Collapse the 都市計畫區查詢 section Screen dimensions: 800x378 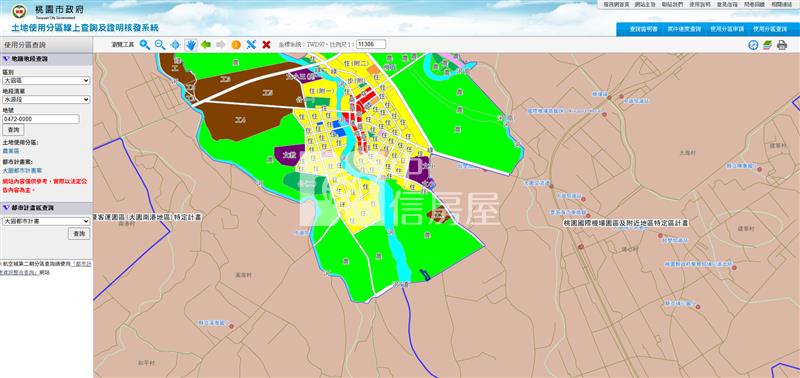click(x=46, y=208)
